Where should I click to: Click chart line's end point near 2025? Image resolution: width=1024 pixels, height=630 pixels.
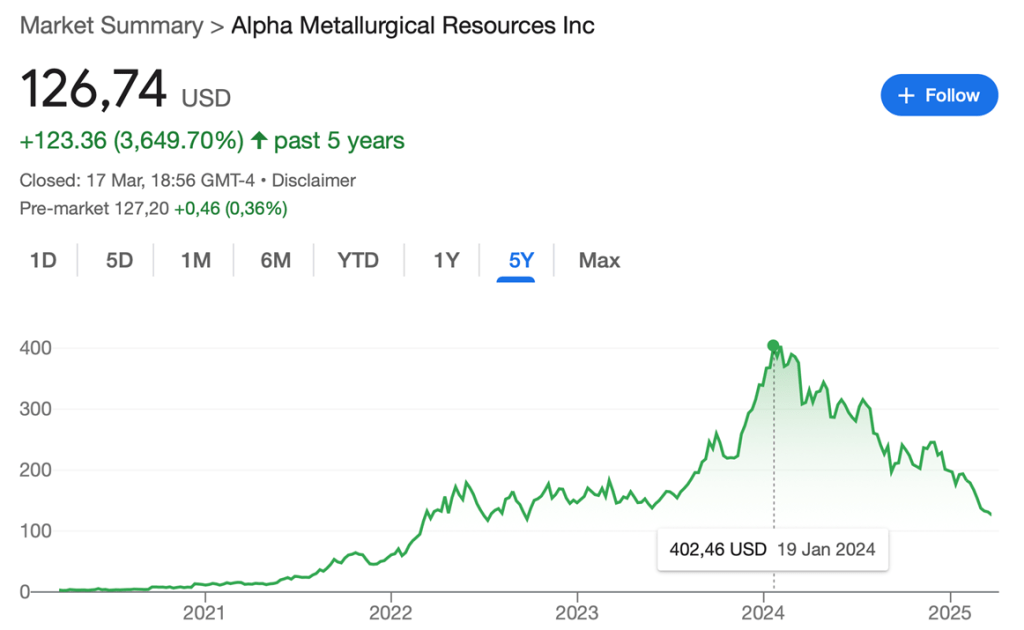click(990, 514)
